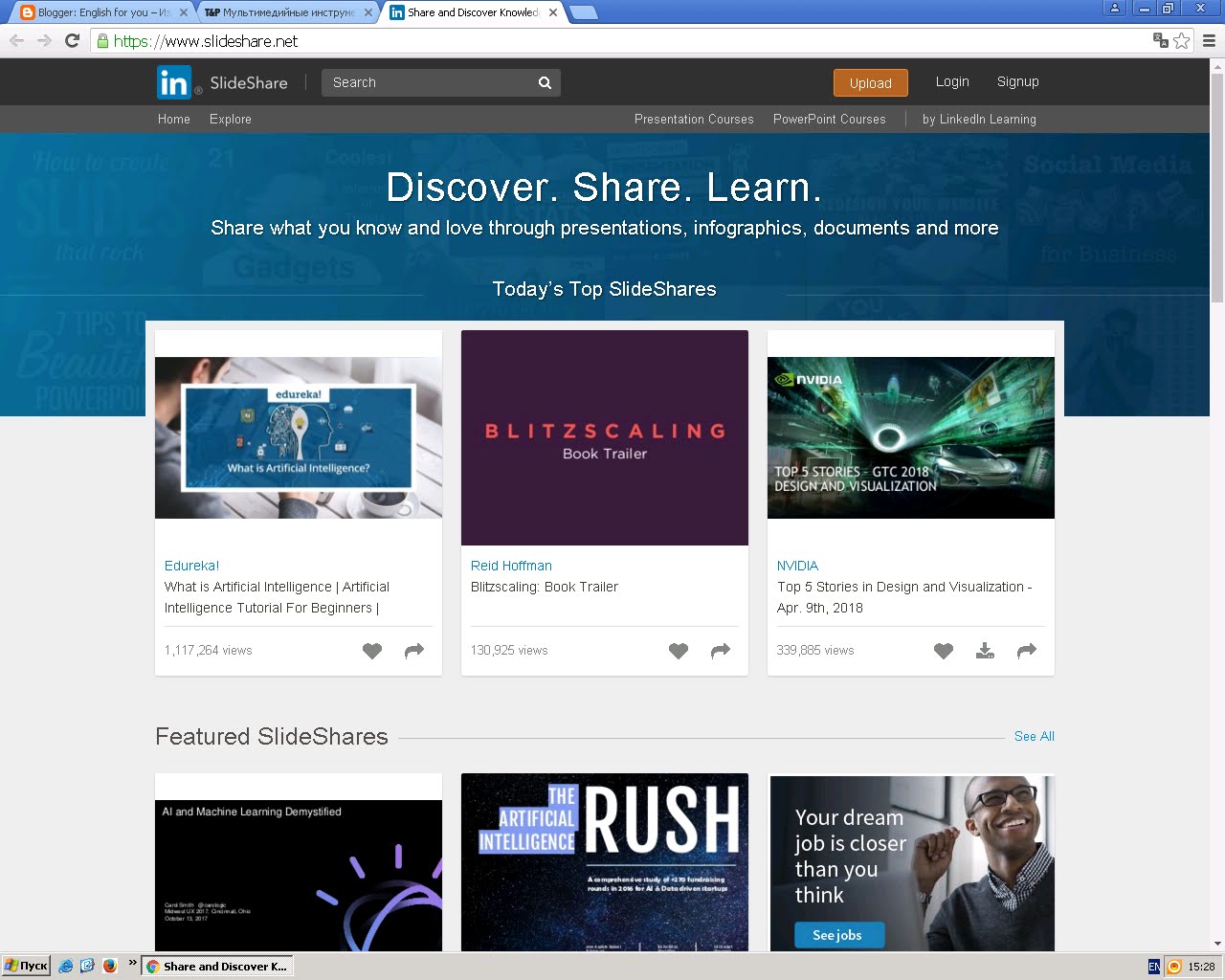Switch to the T&P Мультимедийные инструменты tab
1225x980 pixels.
[286, 12]
